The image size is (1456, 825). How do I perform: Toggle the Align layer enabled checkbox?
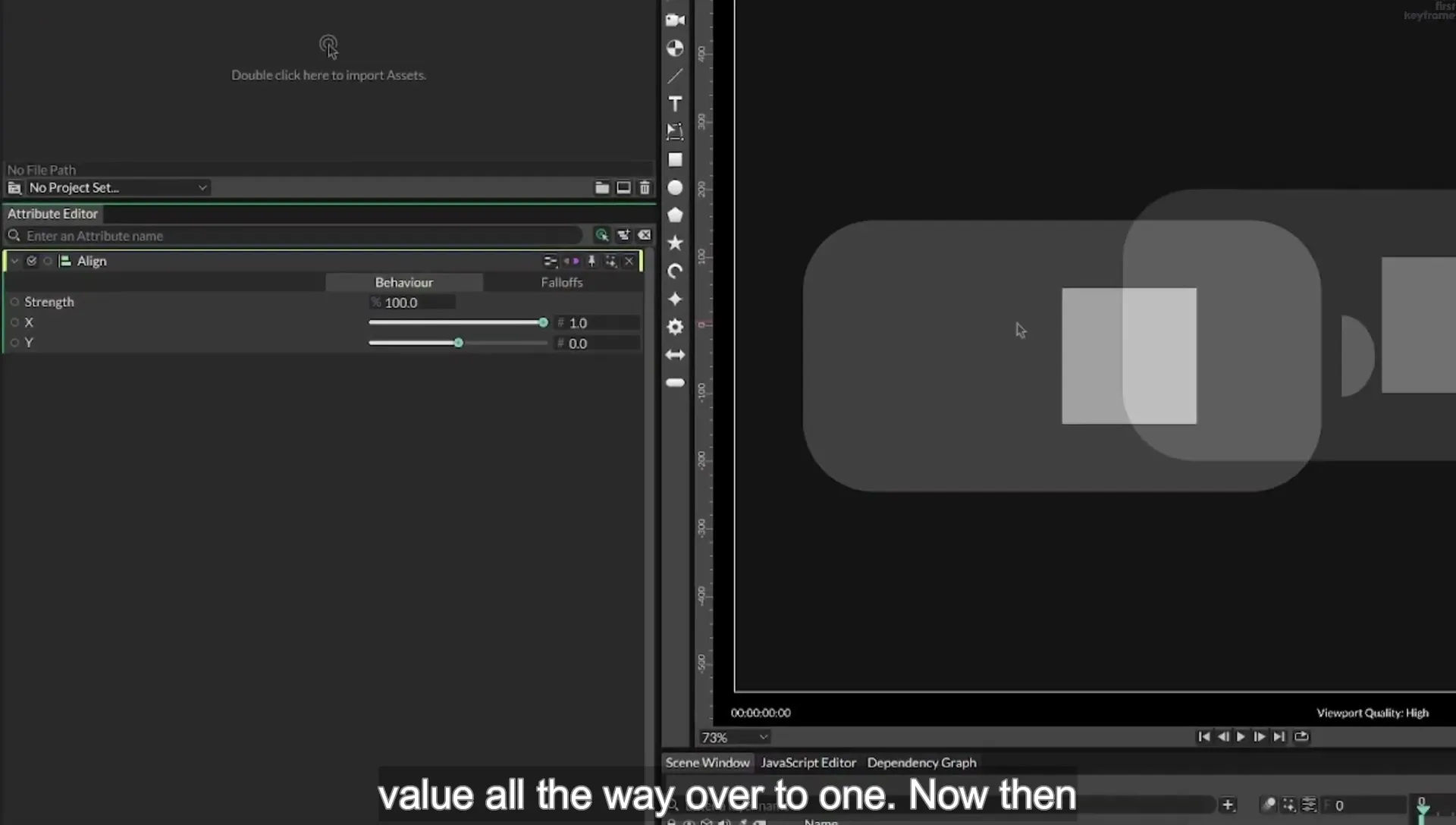[31, 261]
